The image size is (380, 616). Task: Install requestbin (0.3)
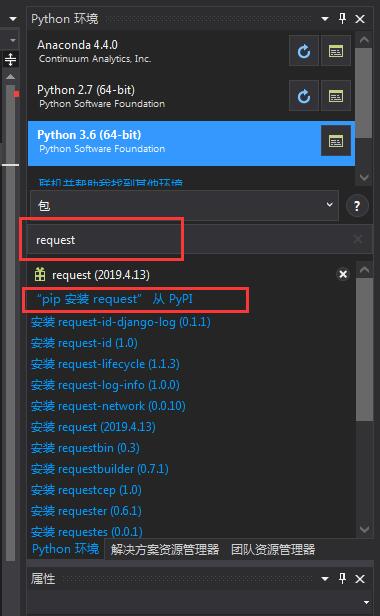(x=85, y=448)
